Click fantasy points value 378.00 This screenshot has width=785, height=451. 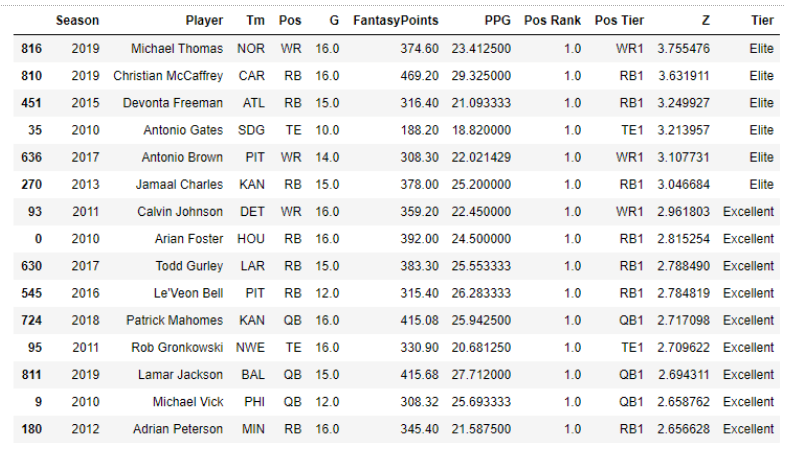(x=419, y=184)
